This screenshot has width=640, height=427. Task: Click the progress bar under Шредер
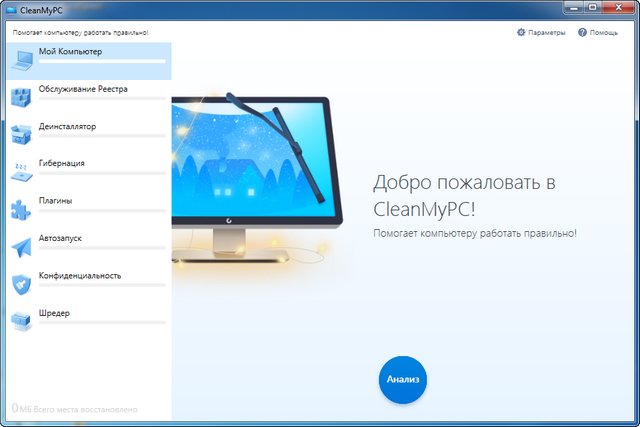102,322
